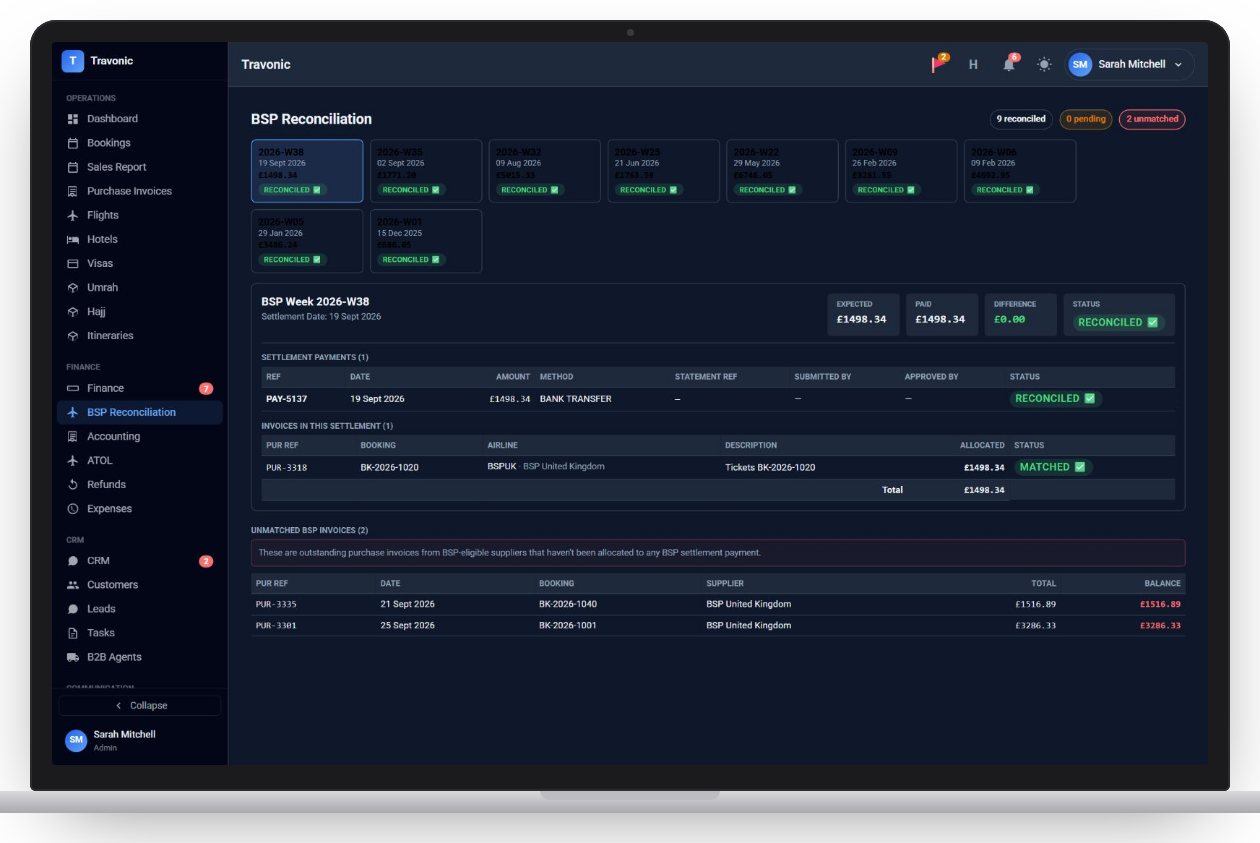This screenshot has height=843, width=1260.
Task: Filter by the 0 pending pill
Action: [x=1086, y=119]
